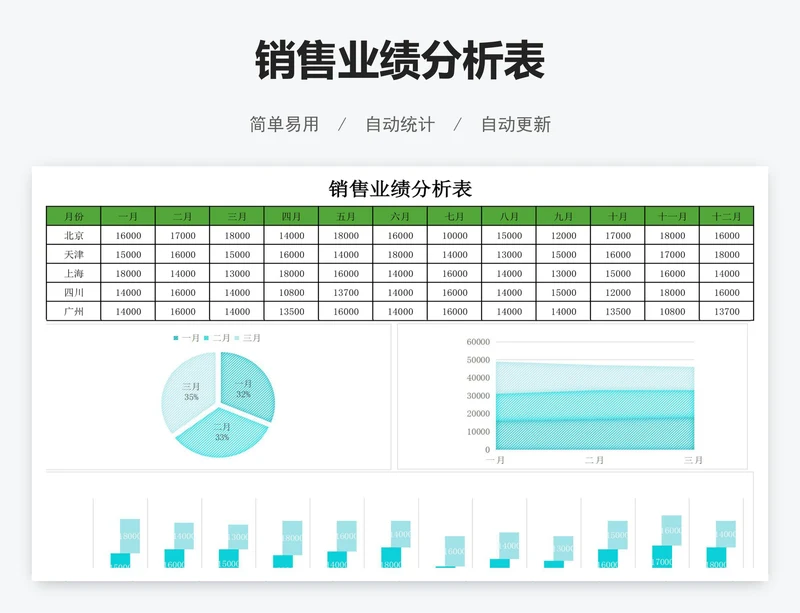Select the 十月 column header
This screenshot has width=800, height=613.
(618, 216)
